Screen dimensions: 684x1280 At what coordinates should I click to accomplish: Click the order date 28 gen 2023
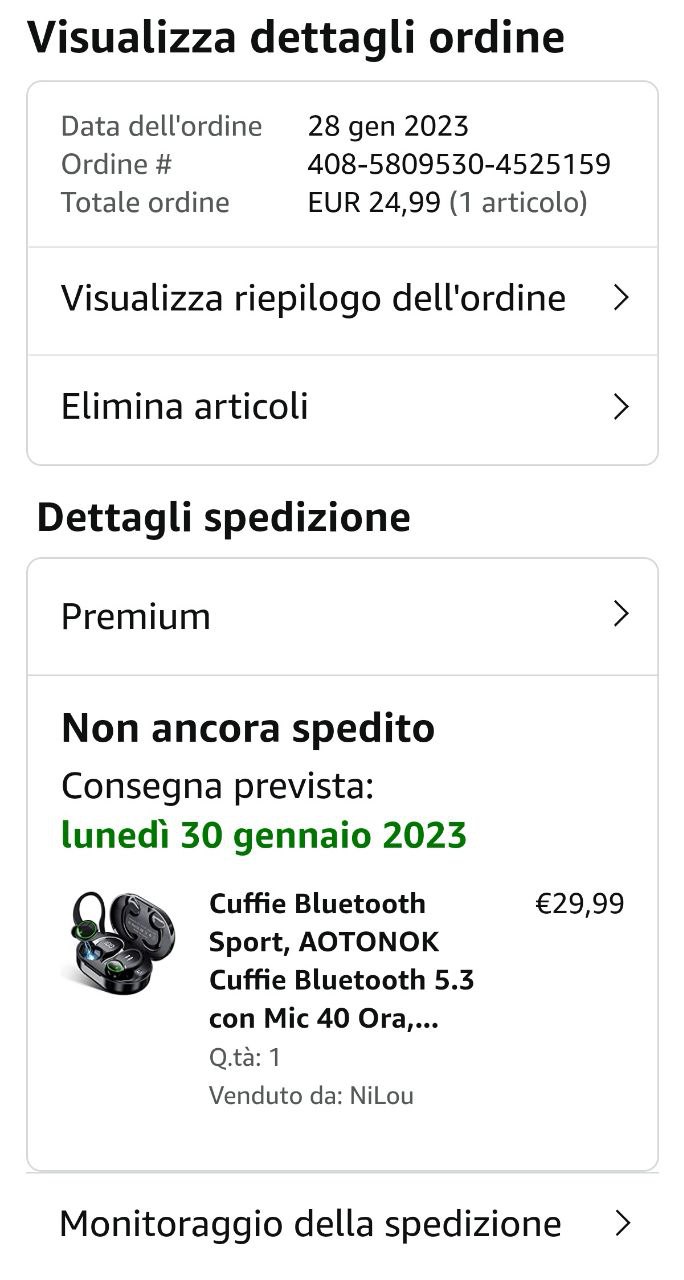388,126
